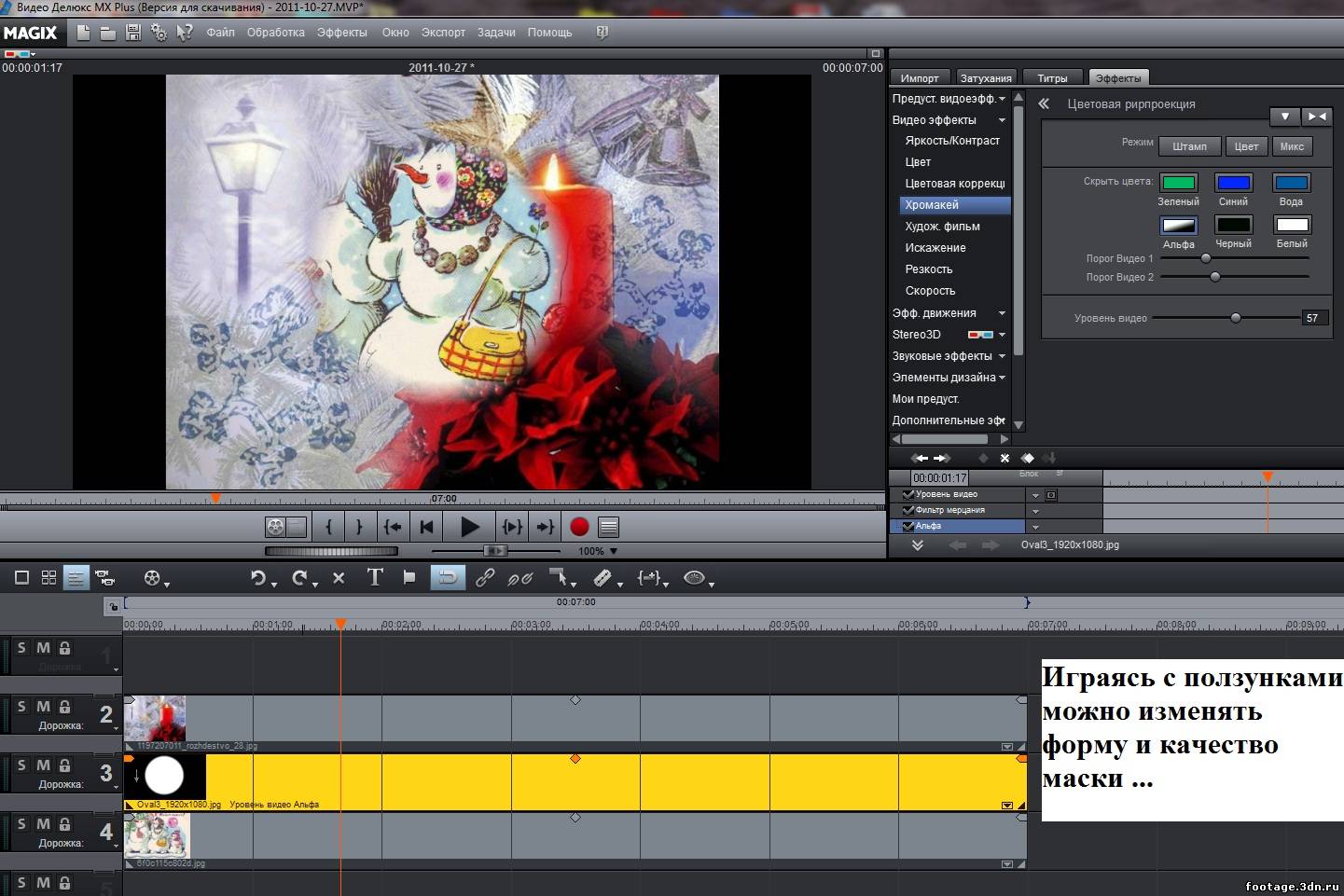Open the Экспорт menu
Viewport: 1344px width, 896px height.
click(x=443, y=33)
